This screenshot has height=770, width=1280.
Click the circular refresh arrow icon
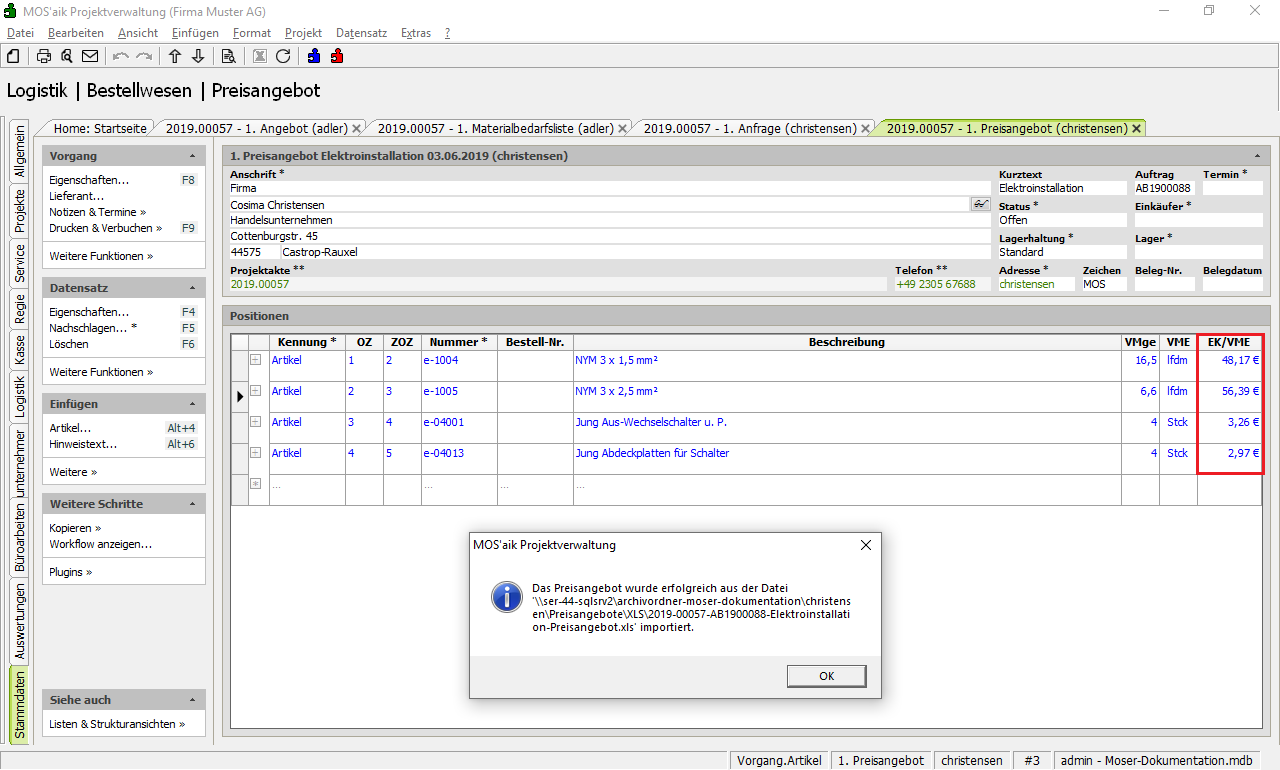click(x=283, y=56)
